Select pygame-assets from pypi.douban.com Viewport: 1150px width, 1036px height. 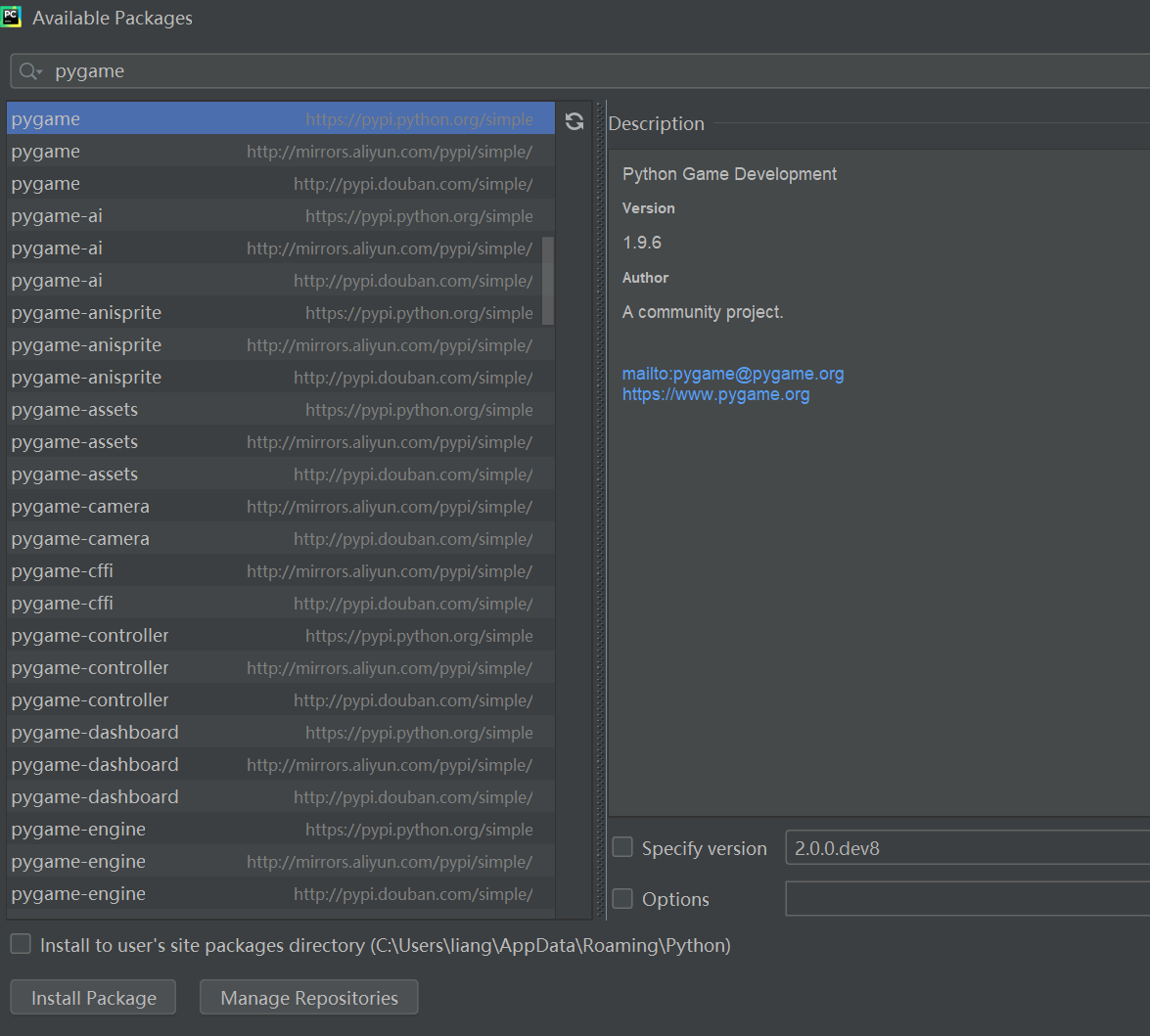point(281,473)
